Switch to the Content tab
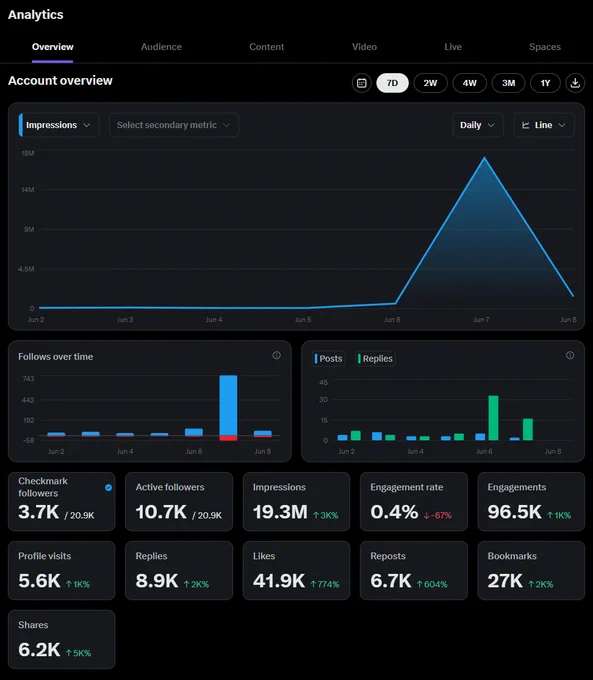Viewport: 593px width, 680px height. pos(266,47)
